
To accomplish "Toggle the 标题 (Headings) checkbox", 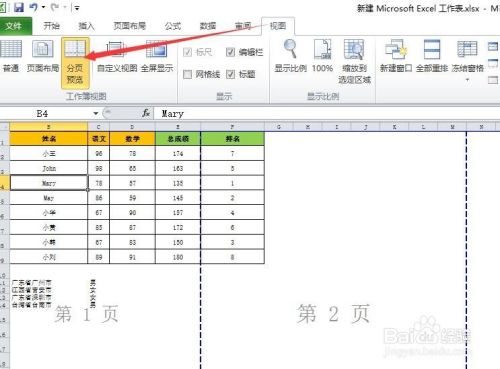I will 230,74.
